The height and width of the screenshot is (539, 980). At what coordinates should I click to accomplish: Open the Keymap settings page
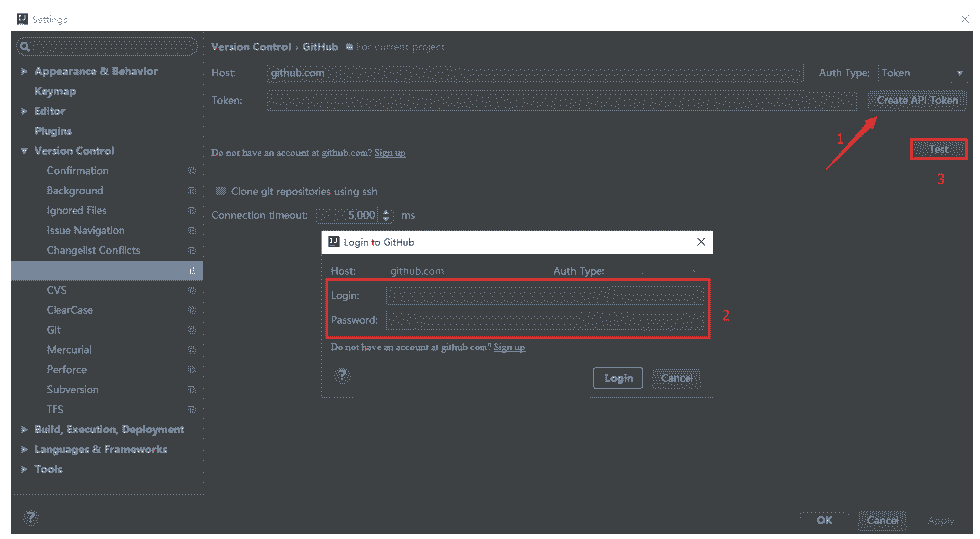pos(55,91)
